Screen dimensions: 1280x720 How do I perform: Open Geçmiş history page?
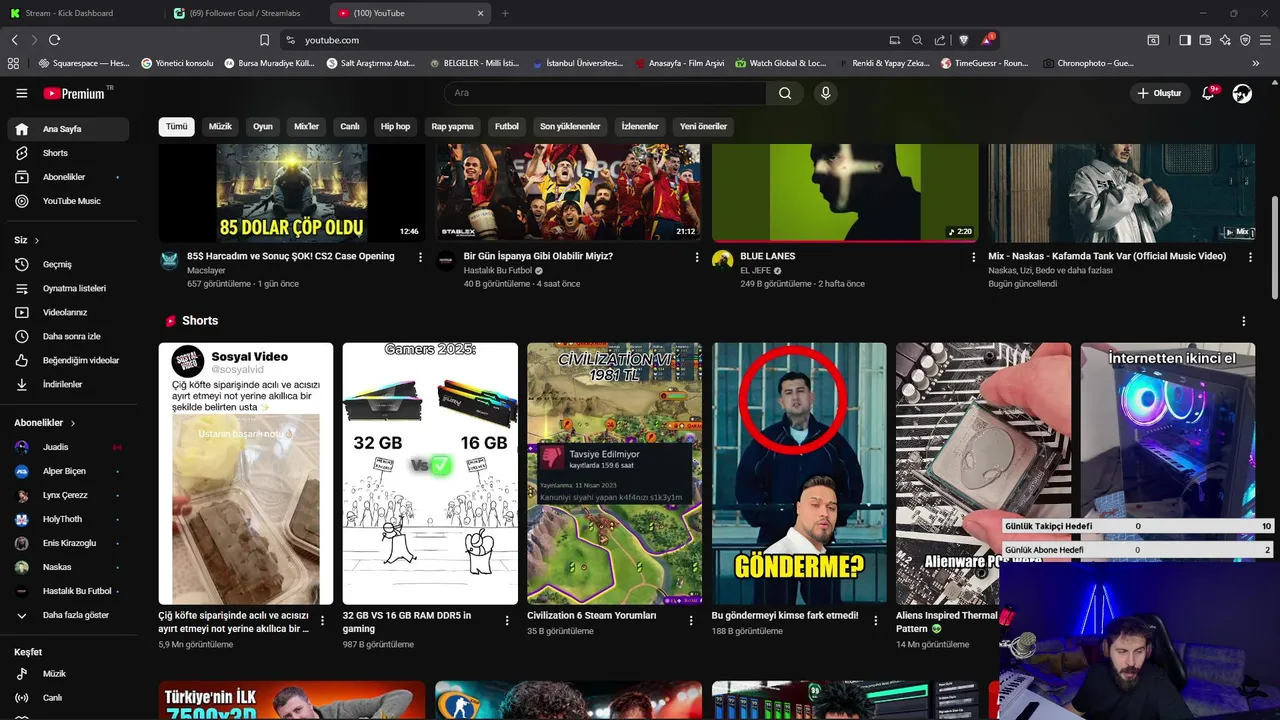68,264
